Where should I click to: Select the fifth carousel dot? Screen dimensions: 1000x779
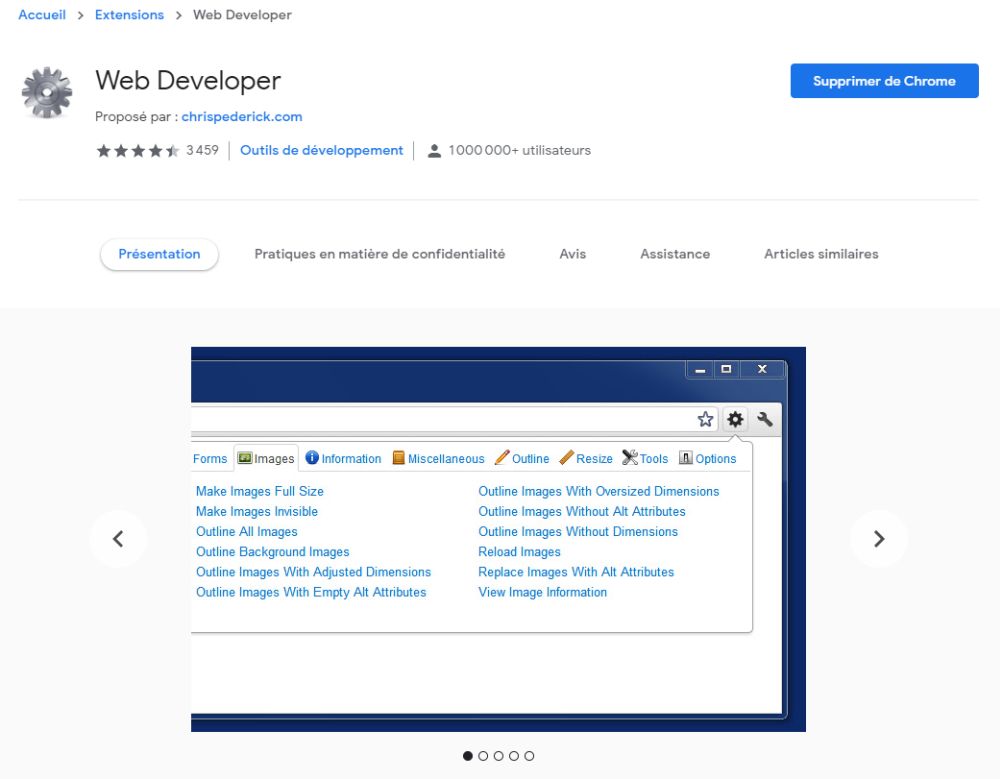pos(529,756)
